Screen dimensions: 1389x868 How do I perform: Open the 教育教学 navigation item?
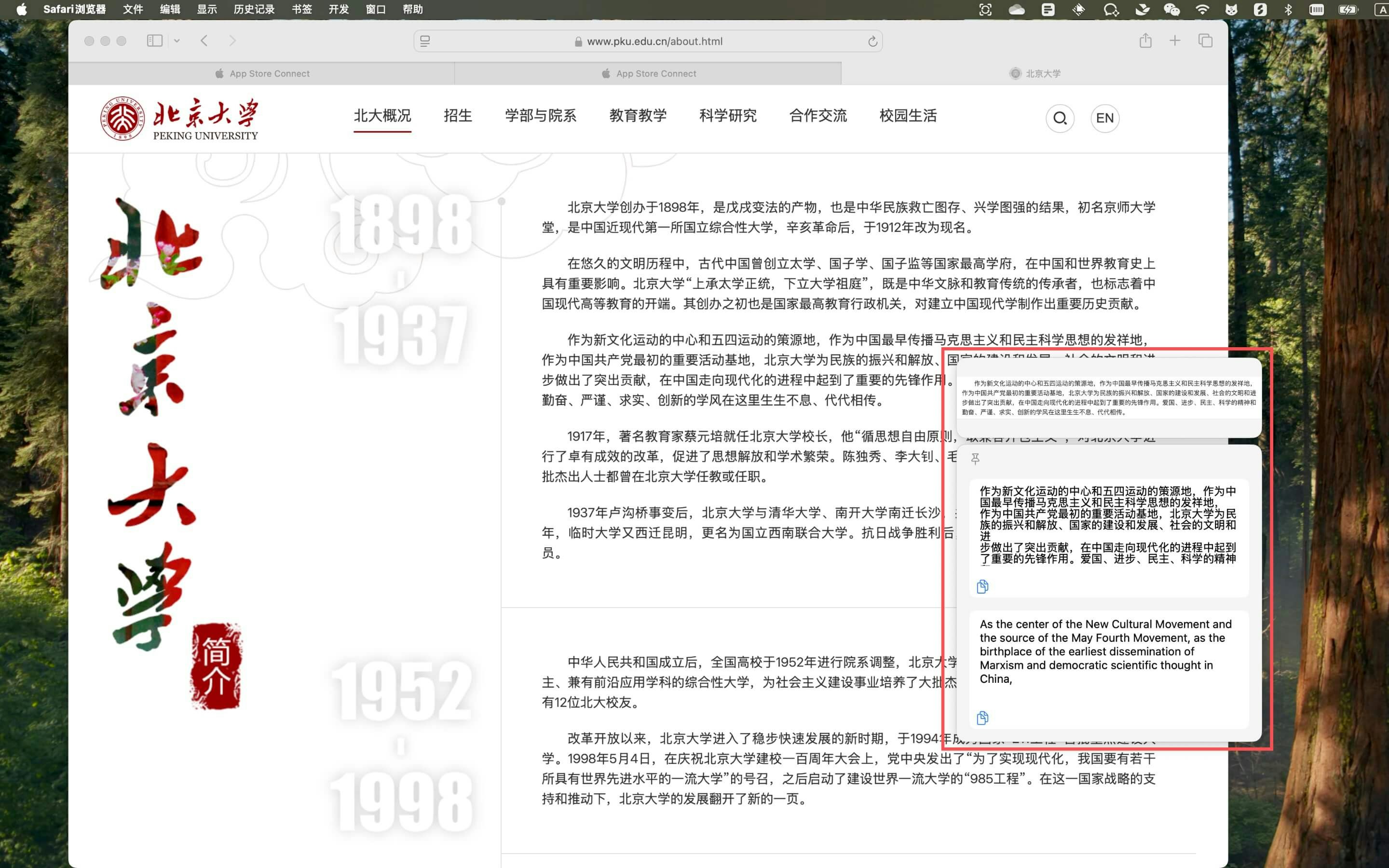pyautogui.click(x=638, y=115)
